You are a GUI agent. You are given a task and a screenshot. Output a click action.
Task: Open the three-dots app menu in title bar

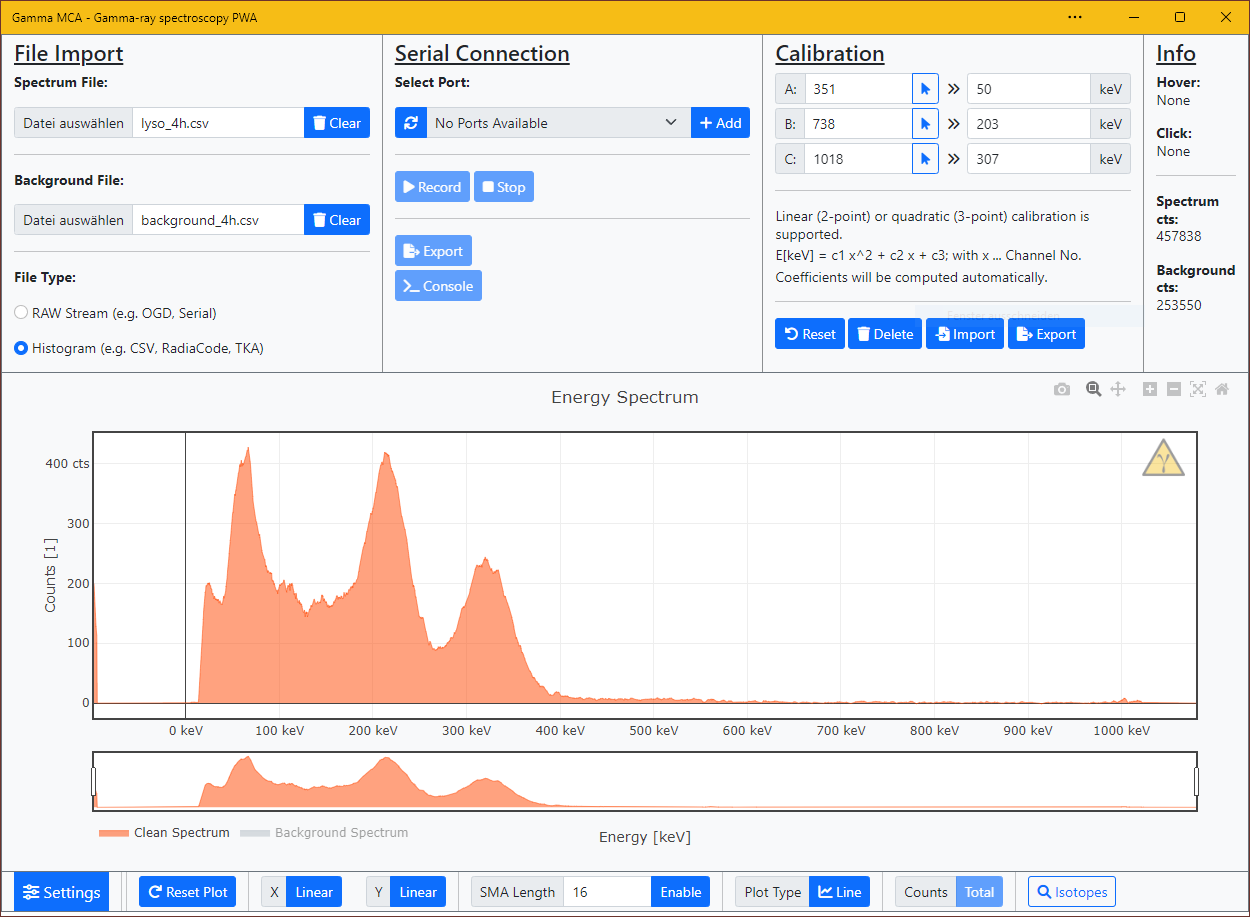click(x=1075, y=17)
